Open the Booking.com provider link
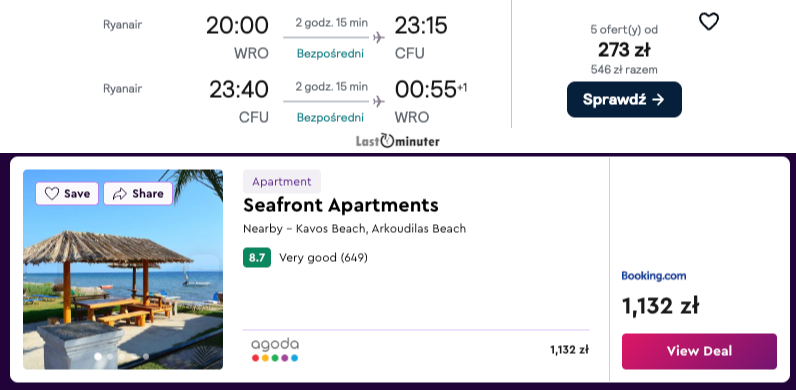 [653, 276]
